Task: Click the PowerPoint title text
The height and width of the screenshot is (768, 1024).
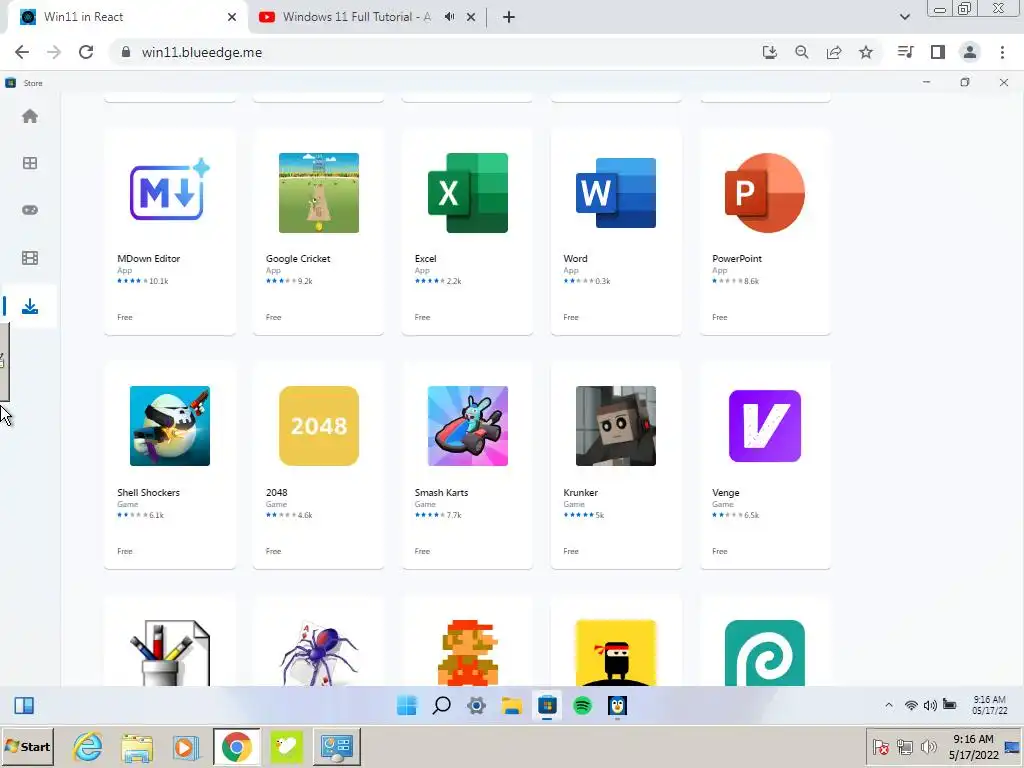Action: coord(737,259)
